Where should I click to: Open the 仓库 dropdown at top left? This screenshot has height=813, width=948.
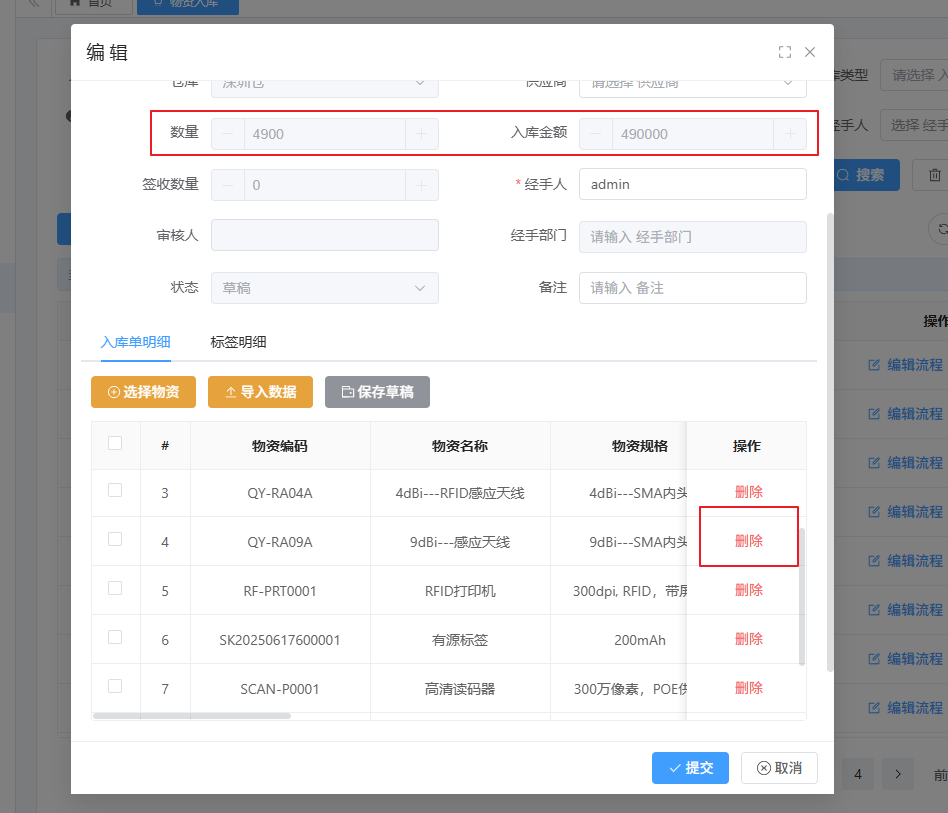324,83
